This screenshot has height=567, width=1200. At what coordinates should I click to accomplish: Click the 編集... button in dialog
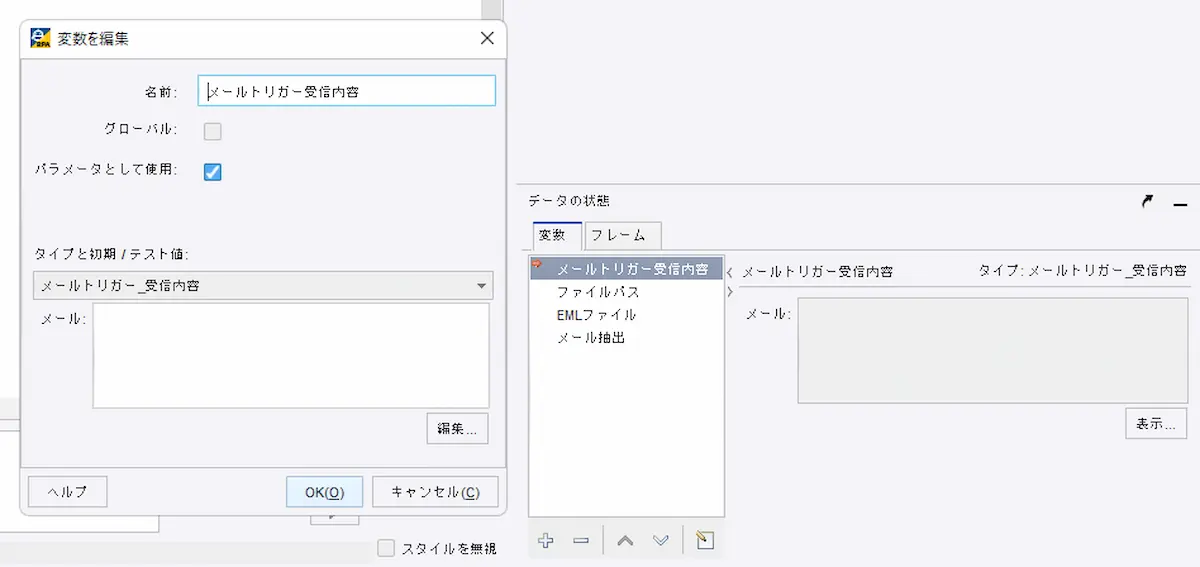pos(457,429)
